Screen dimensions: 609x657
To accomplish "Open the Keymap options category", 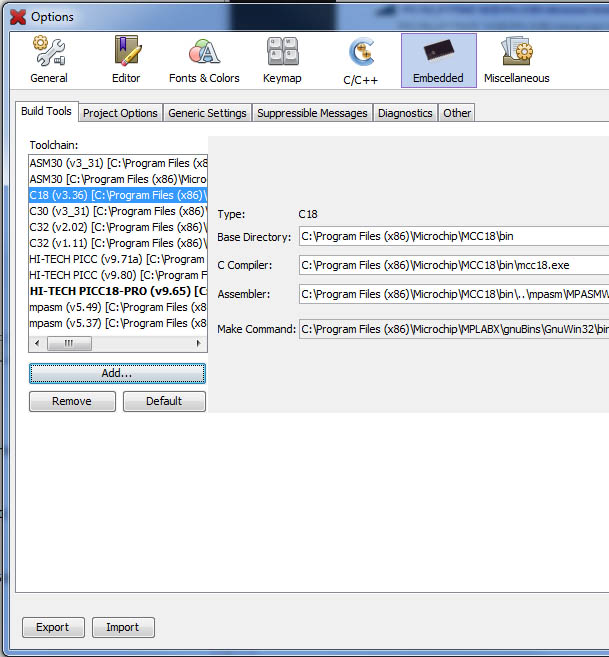I will pyautogui.click(x=282, y=60).
